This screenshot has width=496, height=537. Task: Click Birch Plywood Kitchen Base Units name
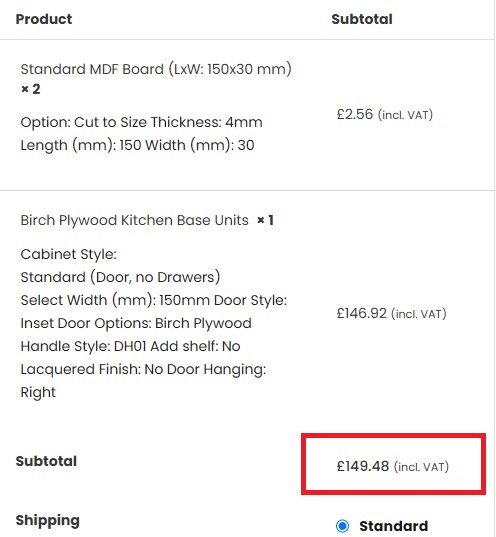coord(134,220)
